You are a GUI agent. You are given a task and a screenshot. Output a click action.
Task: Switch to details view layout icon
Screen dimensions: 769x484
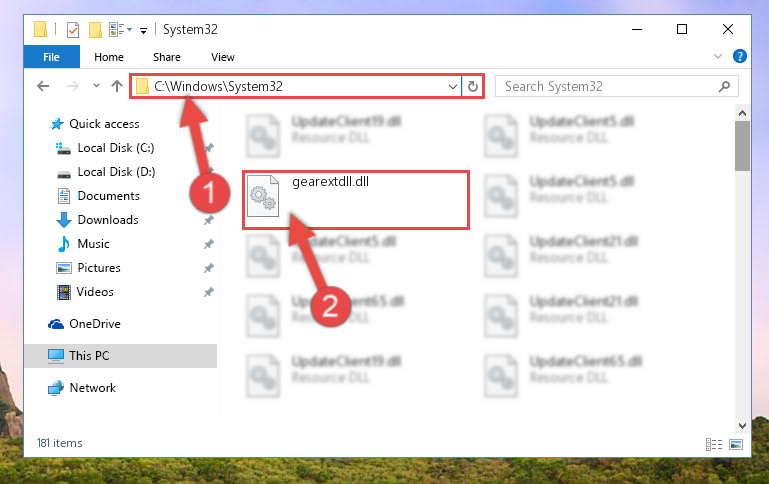click(714, 444)
